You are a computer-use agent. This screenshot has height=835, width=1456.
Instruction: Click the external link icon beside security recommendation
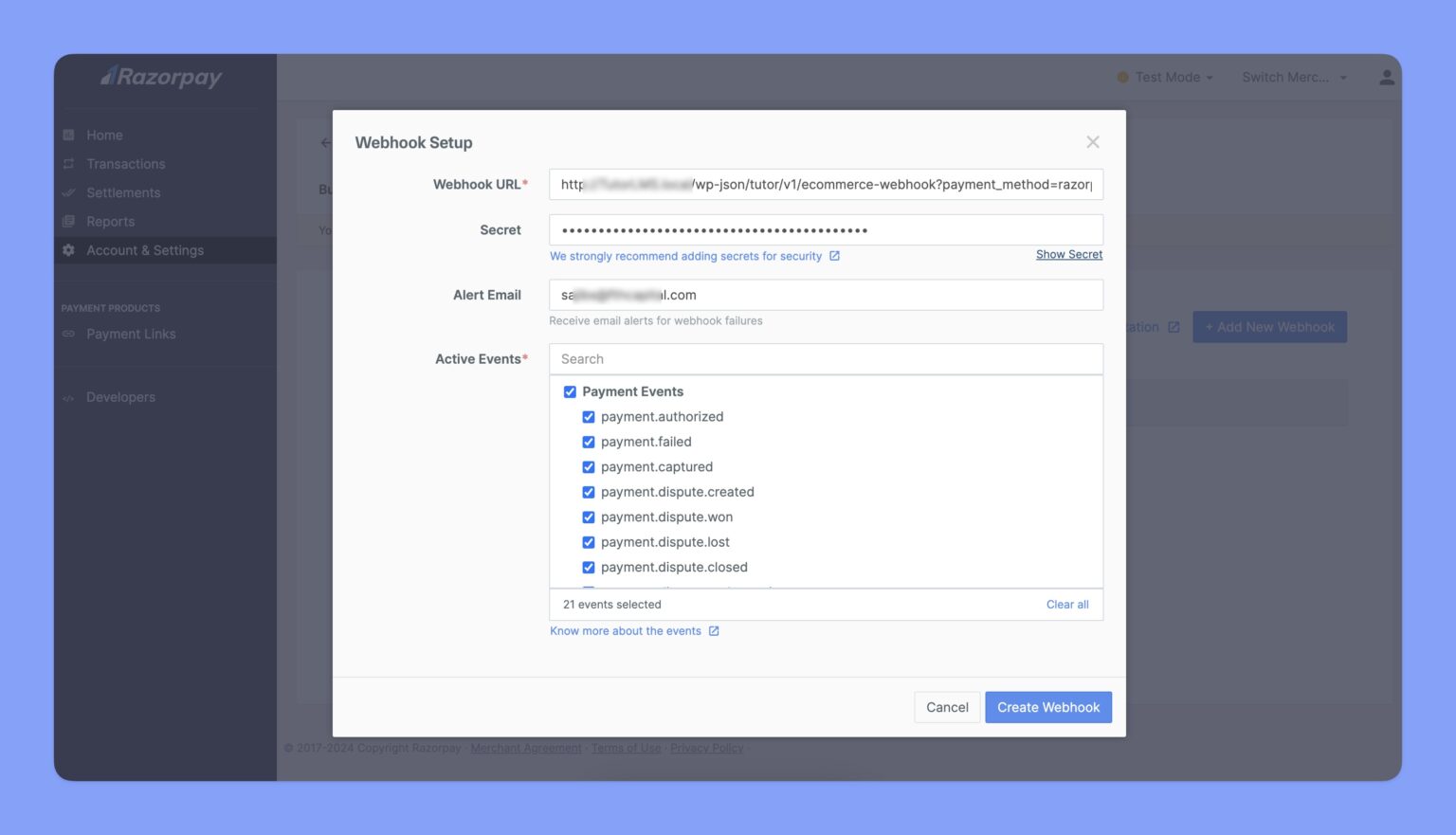point(834,256)
